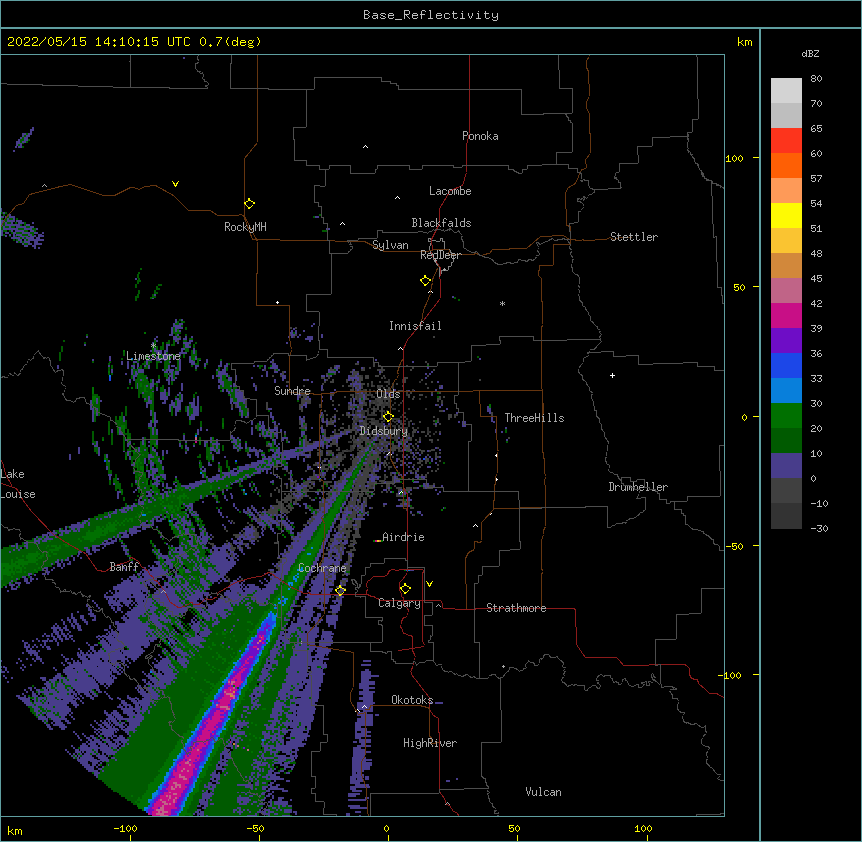Click the yellow V marker east of Calgary
Screen dimensions: 862x842
(x=429, y=584)
